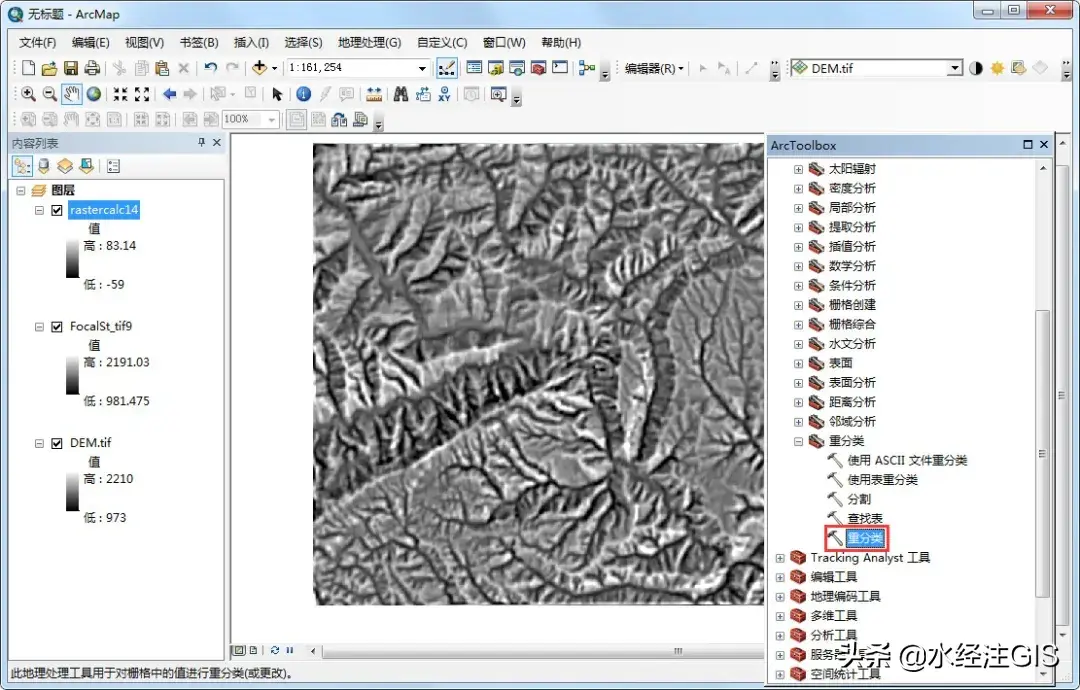Switch to List By Source view
The image size is (1080, 690).
point(43,166)
